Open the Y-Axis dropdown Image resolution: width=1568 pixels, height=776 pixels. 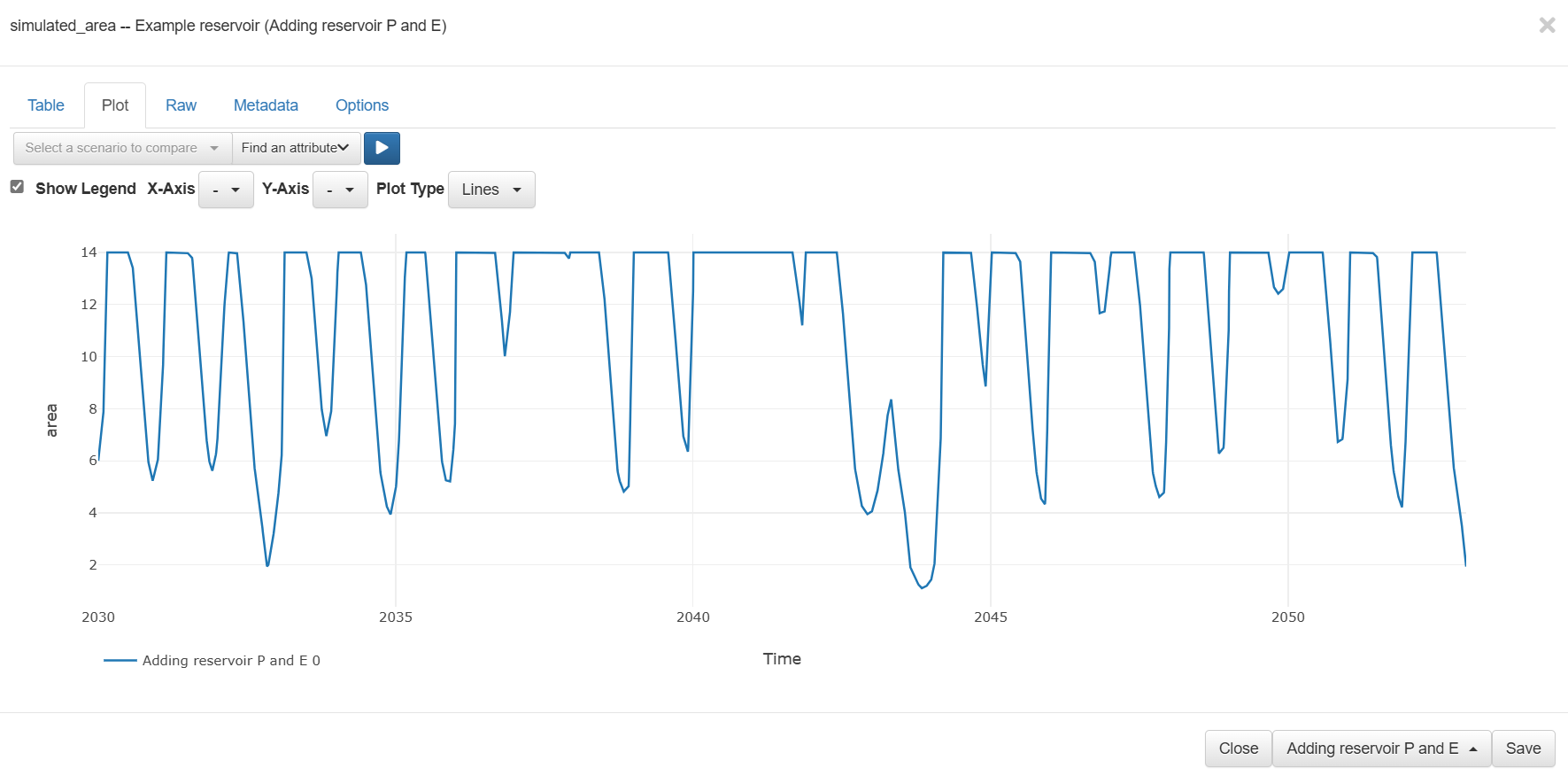click(x=340, y=190)
